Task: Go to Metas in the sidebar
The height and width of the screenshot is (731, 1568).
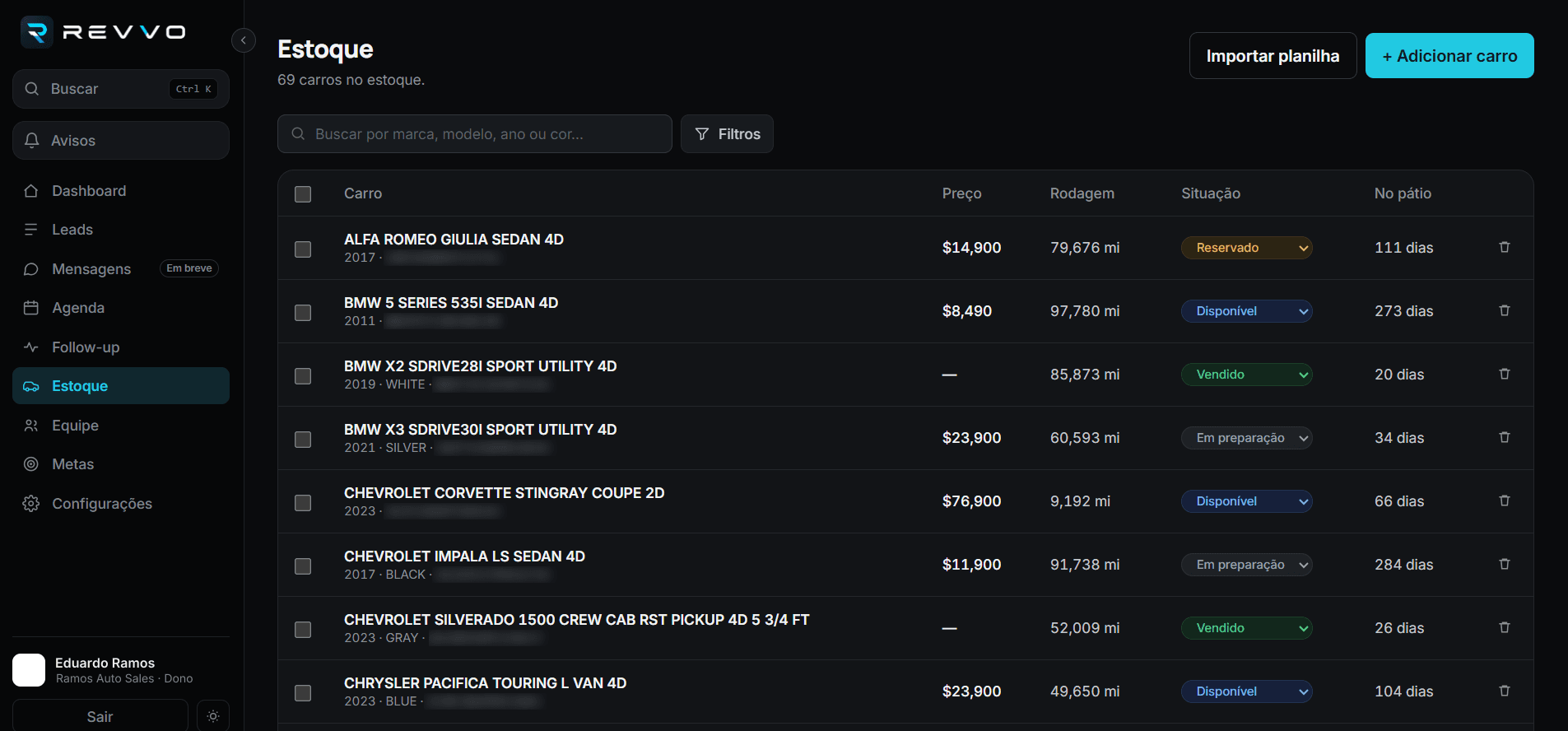Action: 121,464
